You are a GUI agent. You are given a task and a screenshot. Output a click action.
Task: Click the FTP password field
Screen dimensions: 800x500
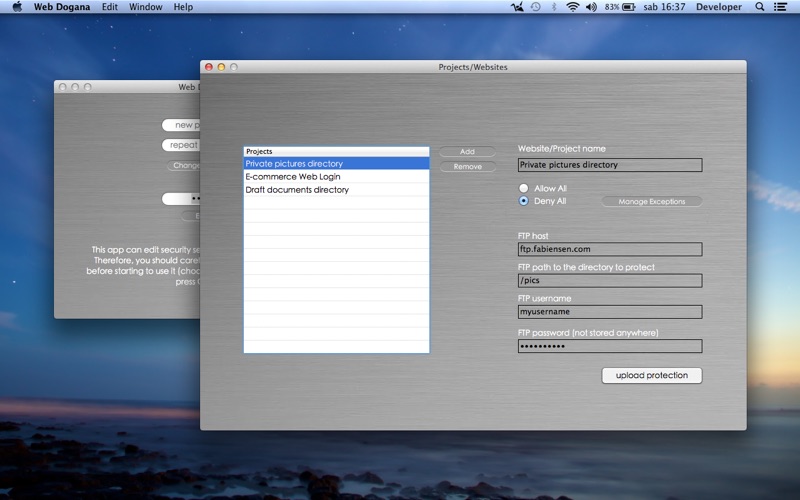[x=610, y=346]
